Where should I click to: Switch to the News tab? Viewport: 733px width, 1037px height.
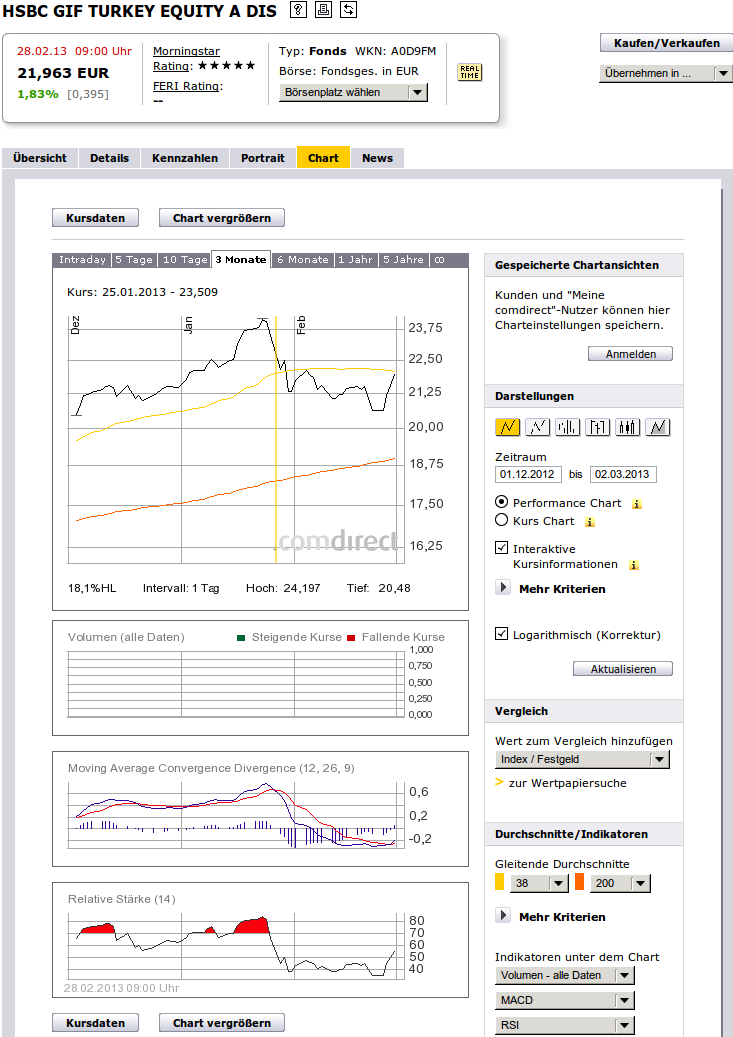(377, 158)
